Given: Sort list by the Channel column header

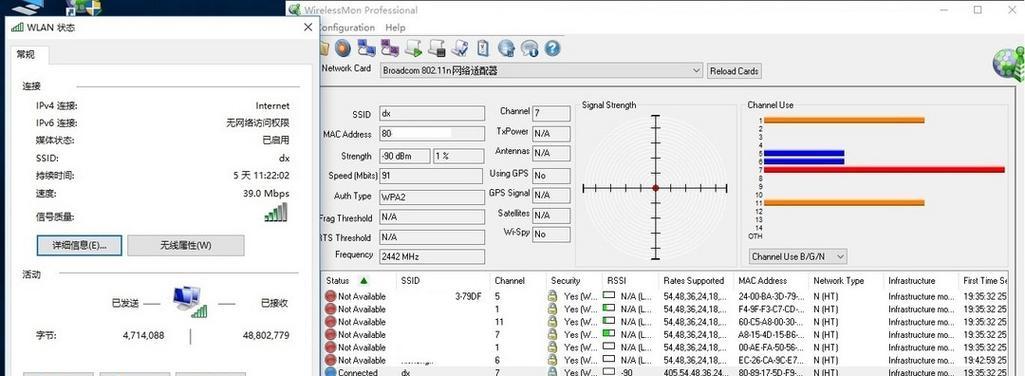Looking at the screenshot, I should point(517,281).
